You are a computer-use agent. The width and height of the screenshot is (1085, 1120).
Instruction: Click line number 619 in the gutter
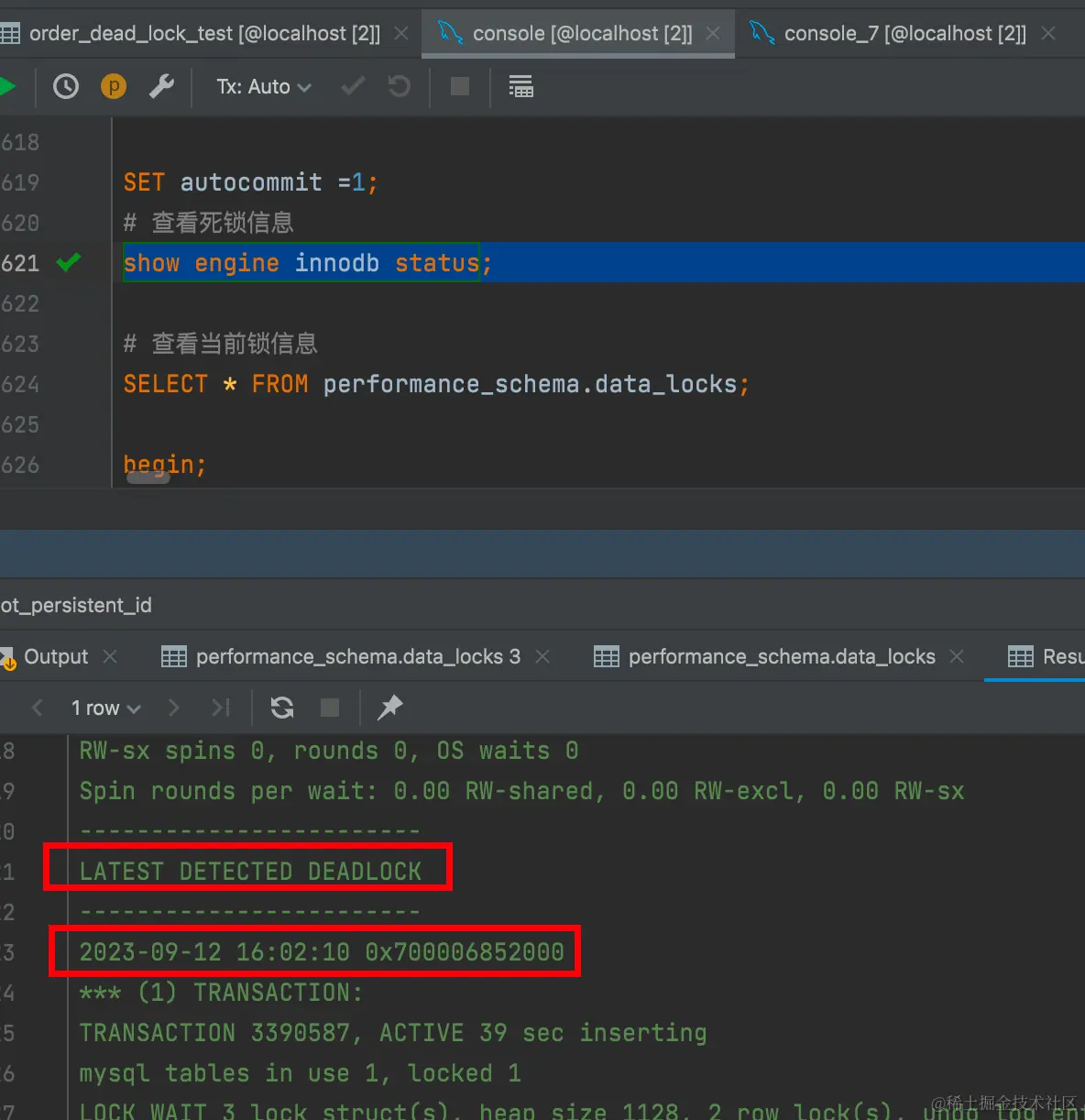[x=20, y=182]
